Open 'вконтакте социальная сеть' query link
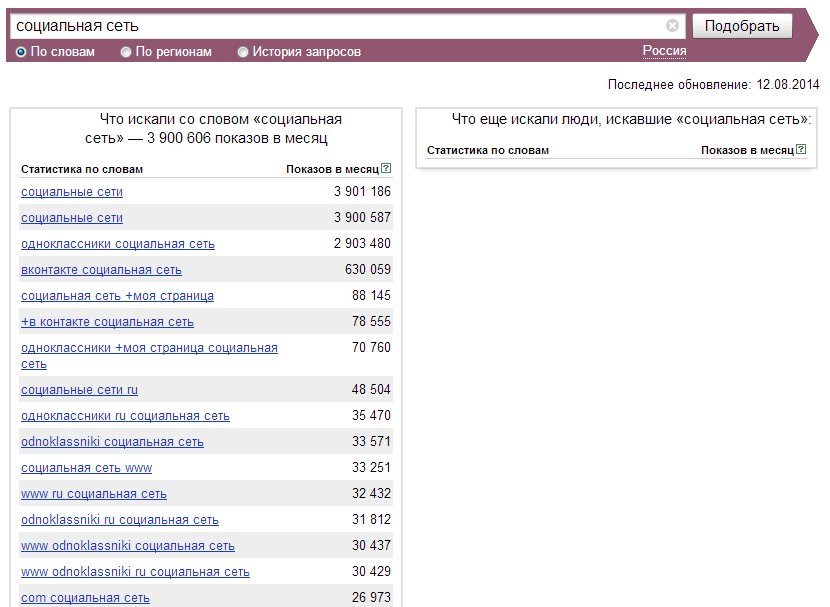Image resolution: width=830 pixels, height=607 pixels. pyautogui.click(x=101, y=270)
